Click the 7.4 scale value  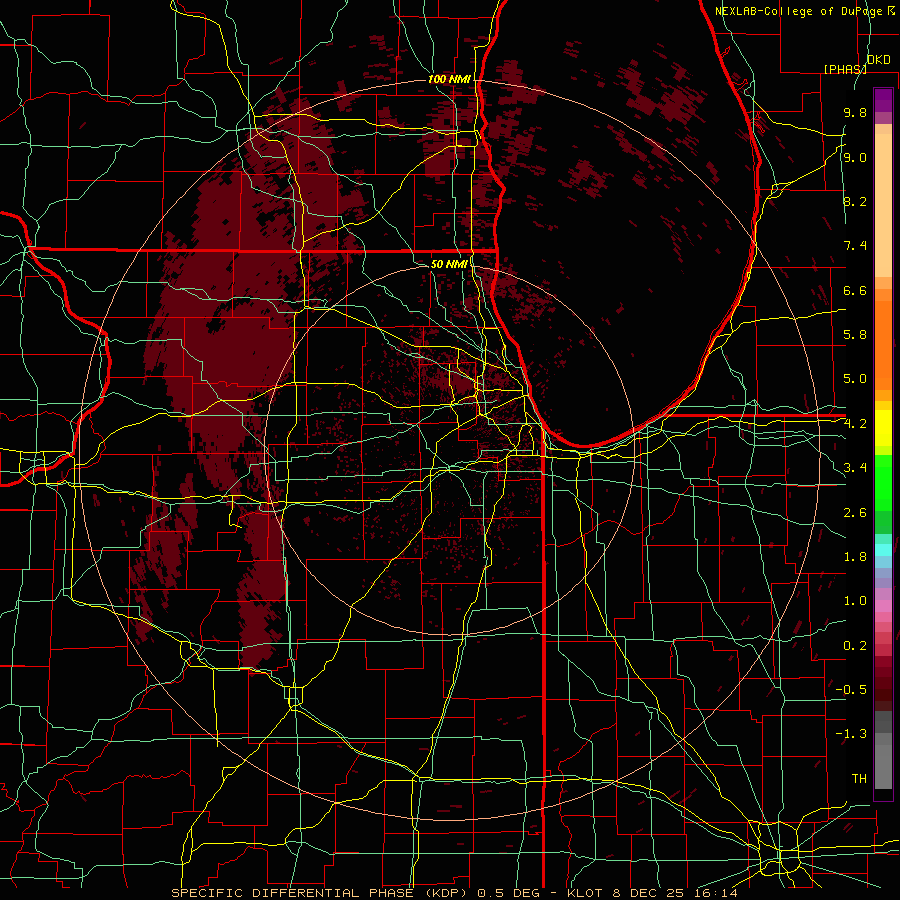pos(855,246)
